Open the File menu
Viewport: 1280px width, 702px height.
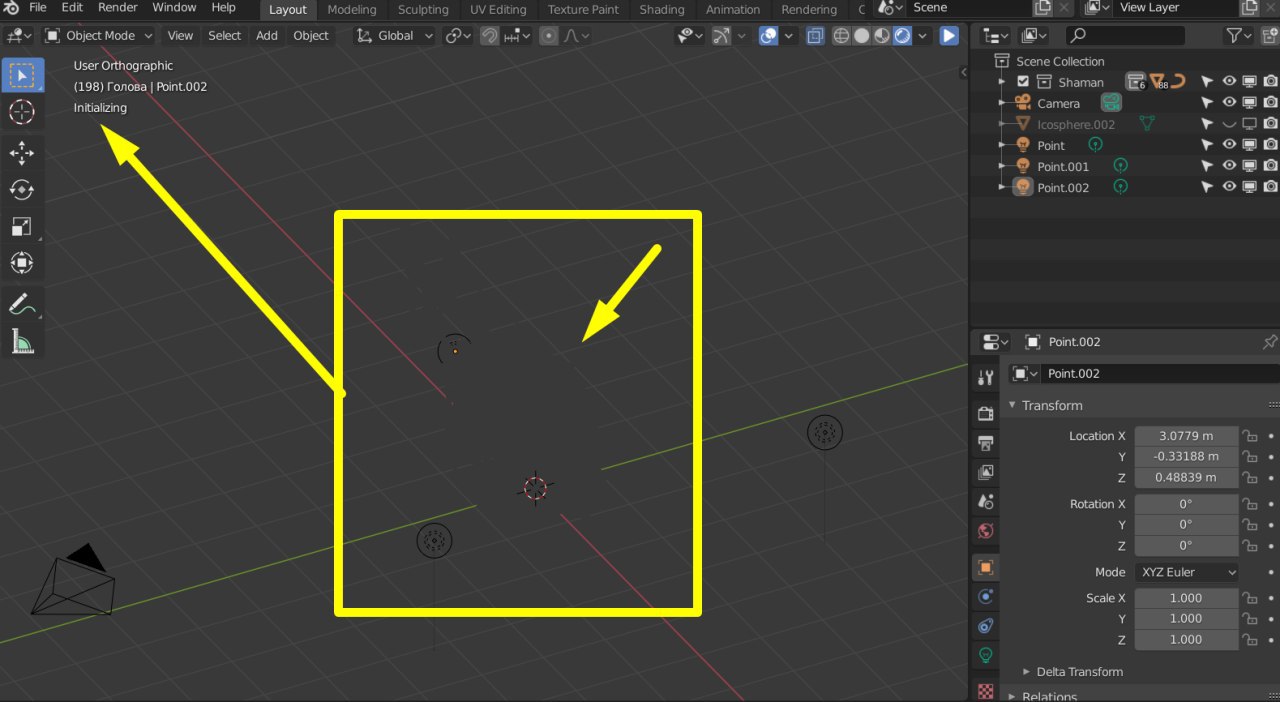pyautogui.click(x=38, y=8)
